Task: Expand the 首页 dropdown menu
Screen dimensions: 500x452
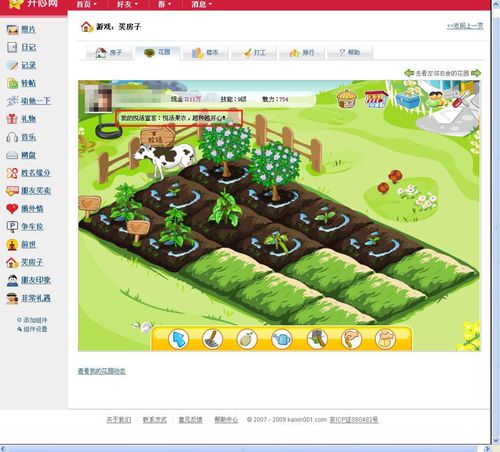Action: point(86,4)
